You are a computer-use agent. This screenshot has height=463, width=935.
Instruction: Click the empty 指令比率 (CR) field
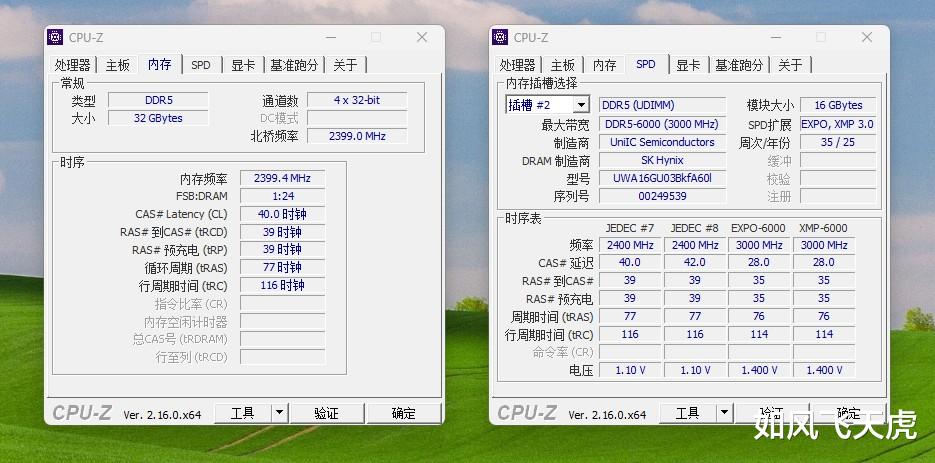click(x=283, y=303)
